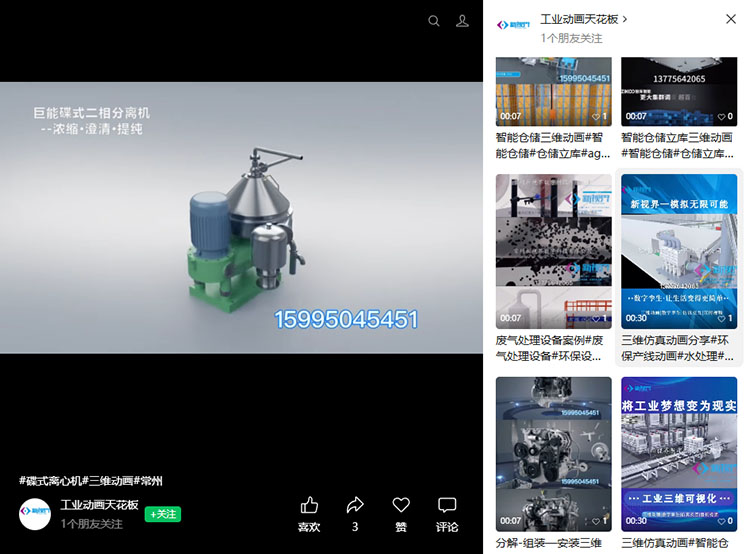This screenshot has height=554, width=750.
Task: Click the share count 3
Action: [355, 527]
